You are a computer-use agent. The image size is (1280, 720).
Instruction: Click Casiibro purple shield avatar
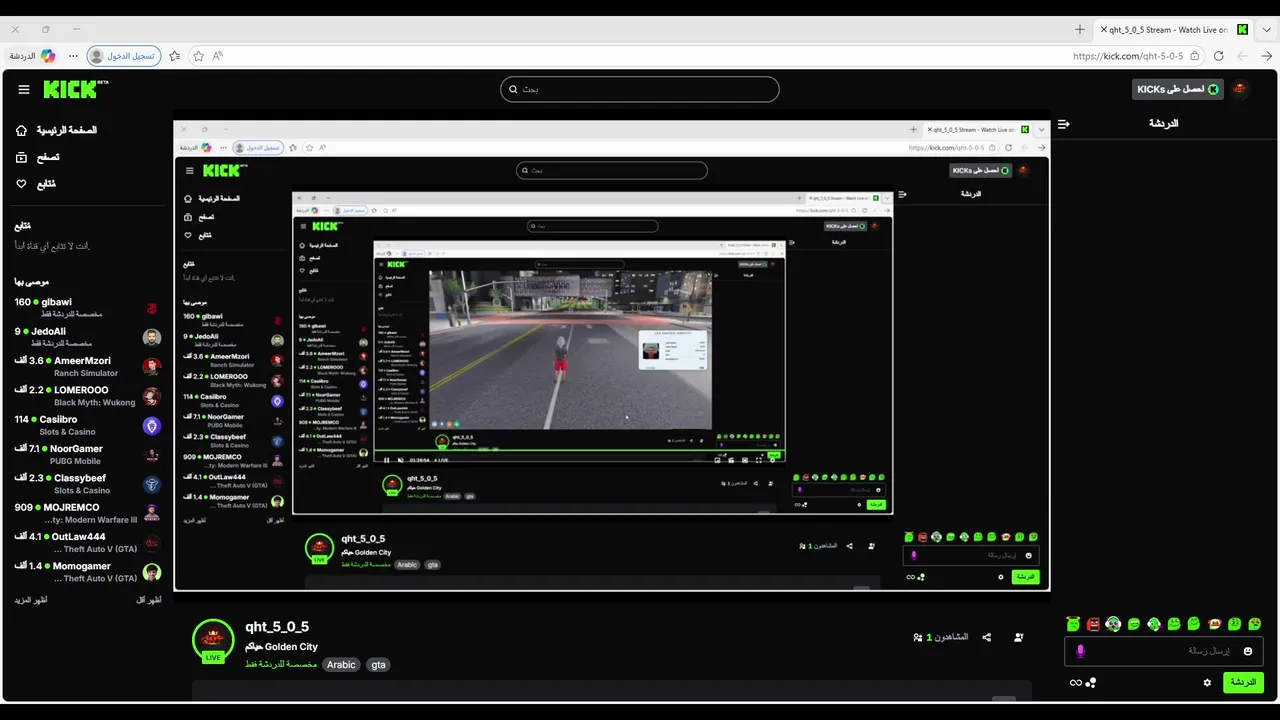(x=152, y=426)
